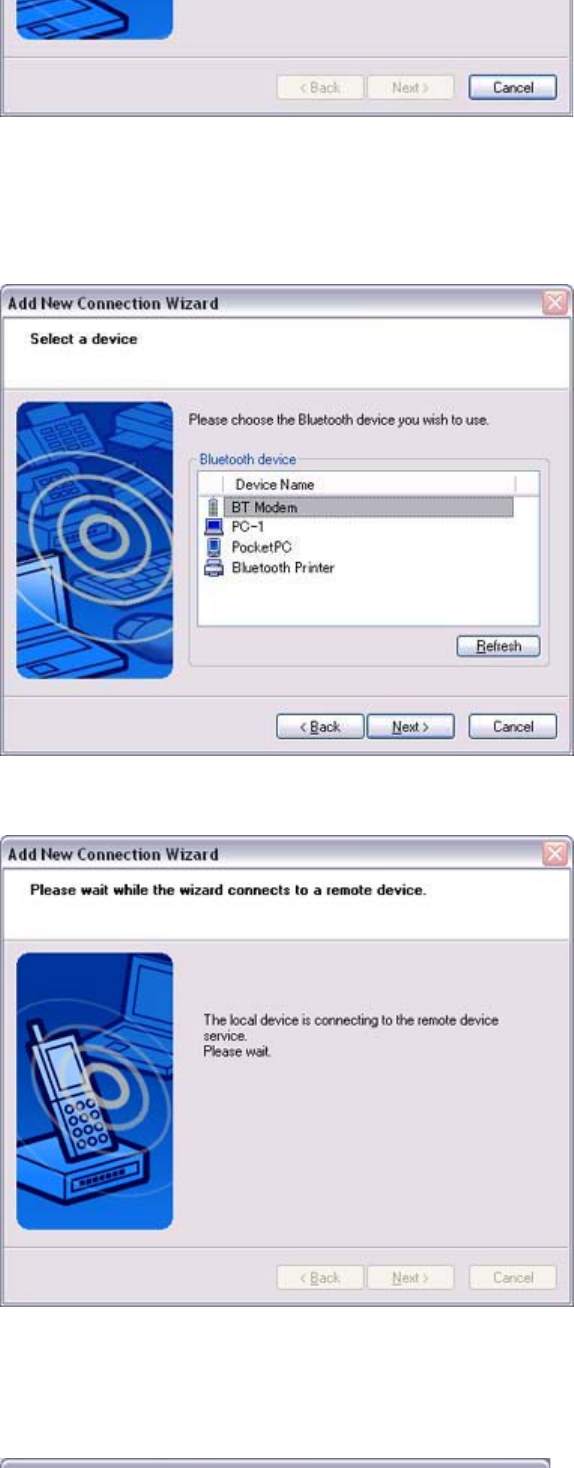Image resolution: width=574 pixels, height=1468 pixels.
Task: Refresh the Bluetooth device list
Action: click(x=498, y=646)
